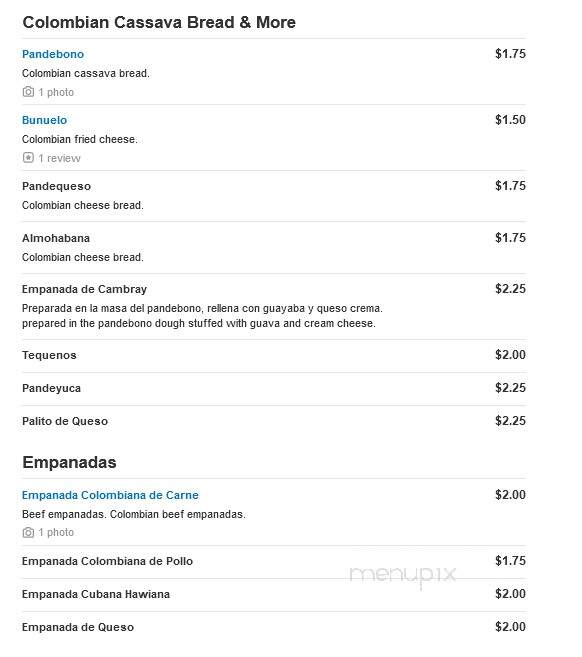582x657 pixels.
Task: Click the Pandeyuca menu item
Action: tap(52, 388)
